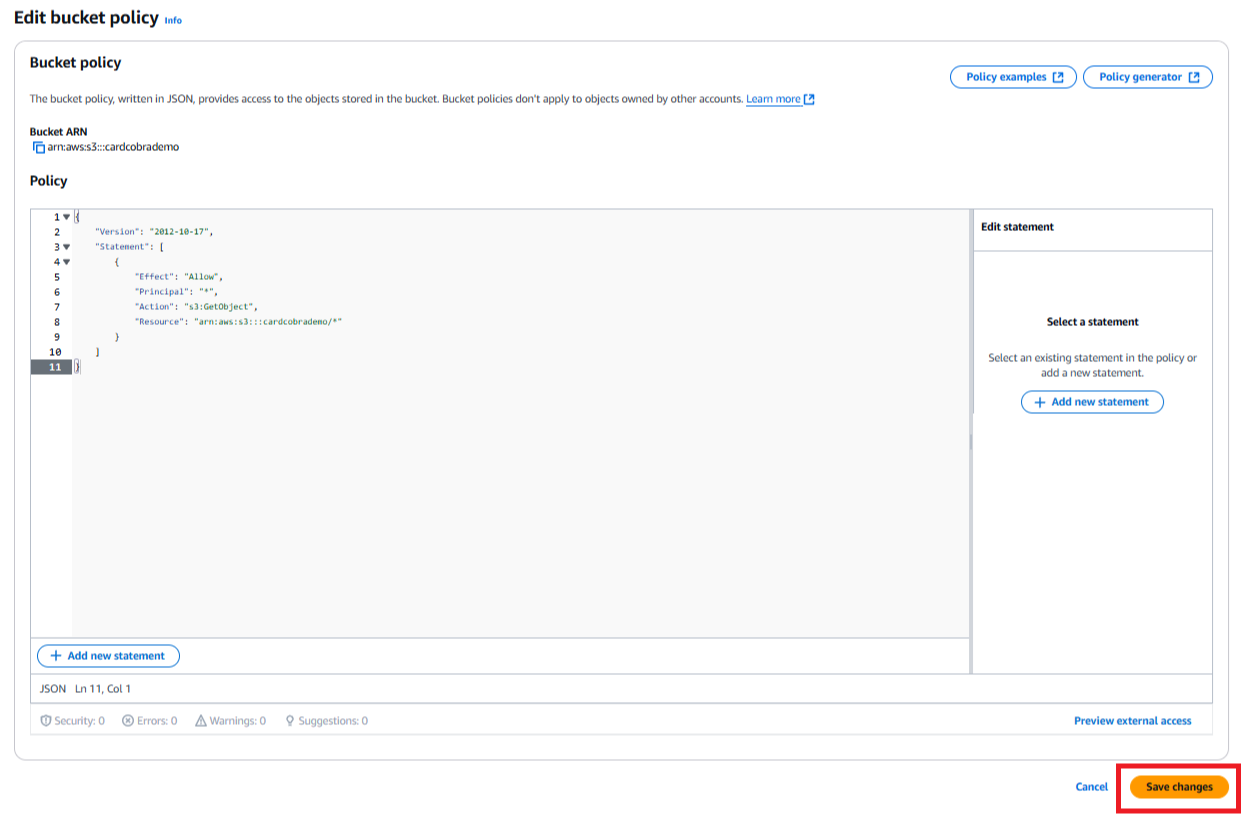The width and height of the screenshot is (1246, 827).
Task: Click the Warnings triangle icon
Action: 201,721
